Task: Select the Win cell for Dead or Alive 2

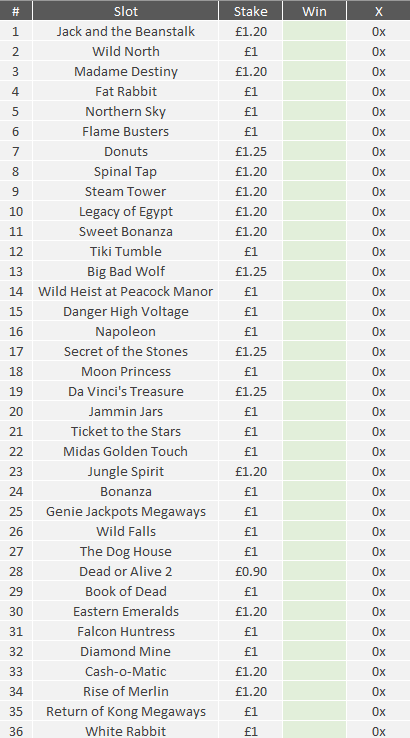Action: 314,571
